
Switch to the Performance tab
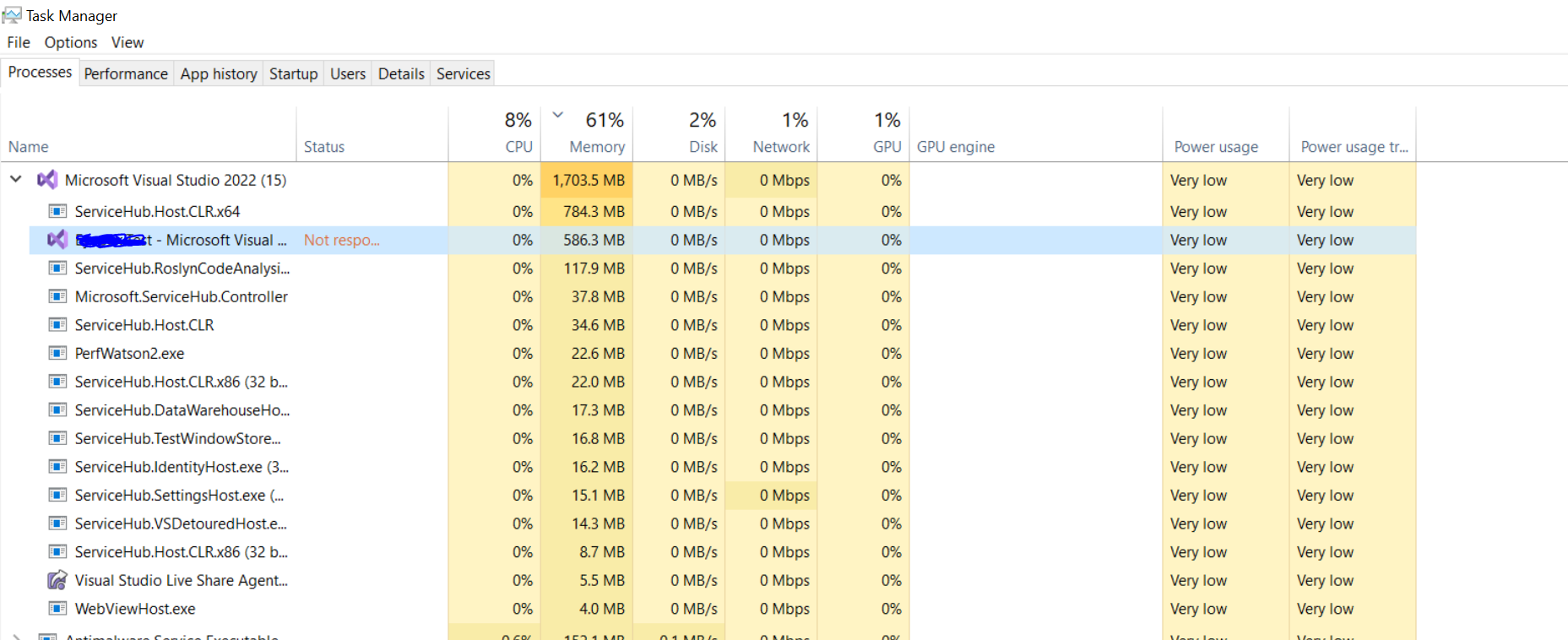[x=126, y=73]
